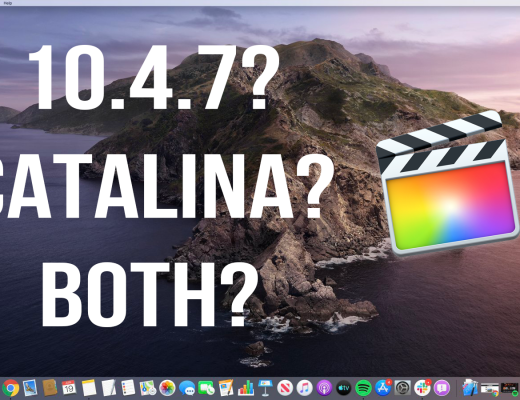The height and width of the screenshot is (400, 520).
Task: Open the Applications folder stack in the dock
Action: click(470, 388)
